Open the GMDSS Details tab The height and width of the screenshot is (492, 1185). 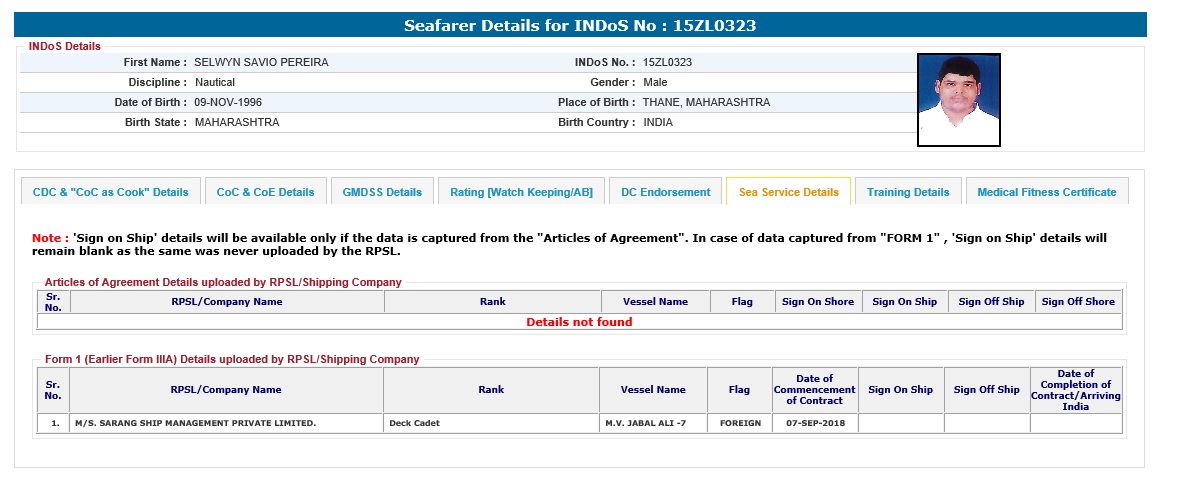(x=382, y=192)
